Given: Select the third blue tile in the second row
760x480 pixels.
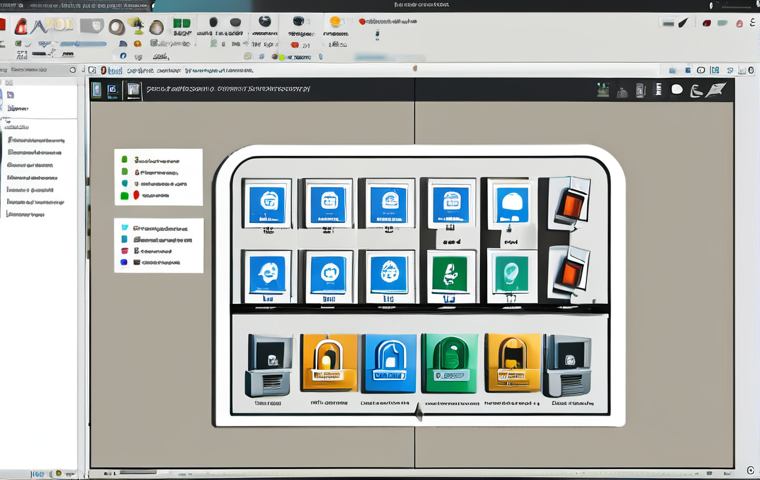Looking at the screenshot, I should click(x=389, y=275).
